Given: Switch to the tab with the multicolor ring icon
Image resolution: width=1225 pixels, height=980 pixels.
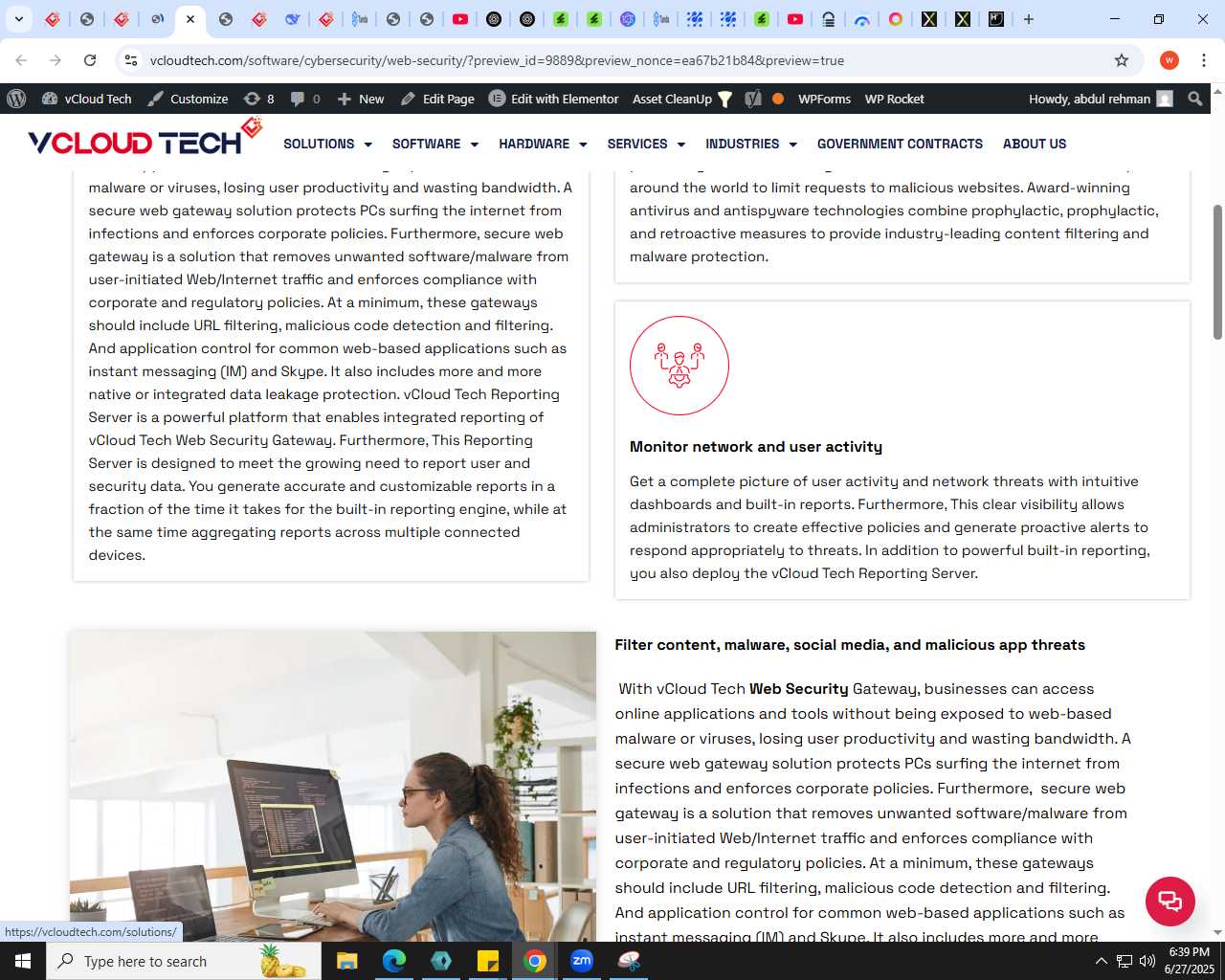Looking at the screenshot, I should tap(896, 19).
